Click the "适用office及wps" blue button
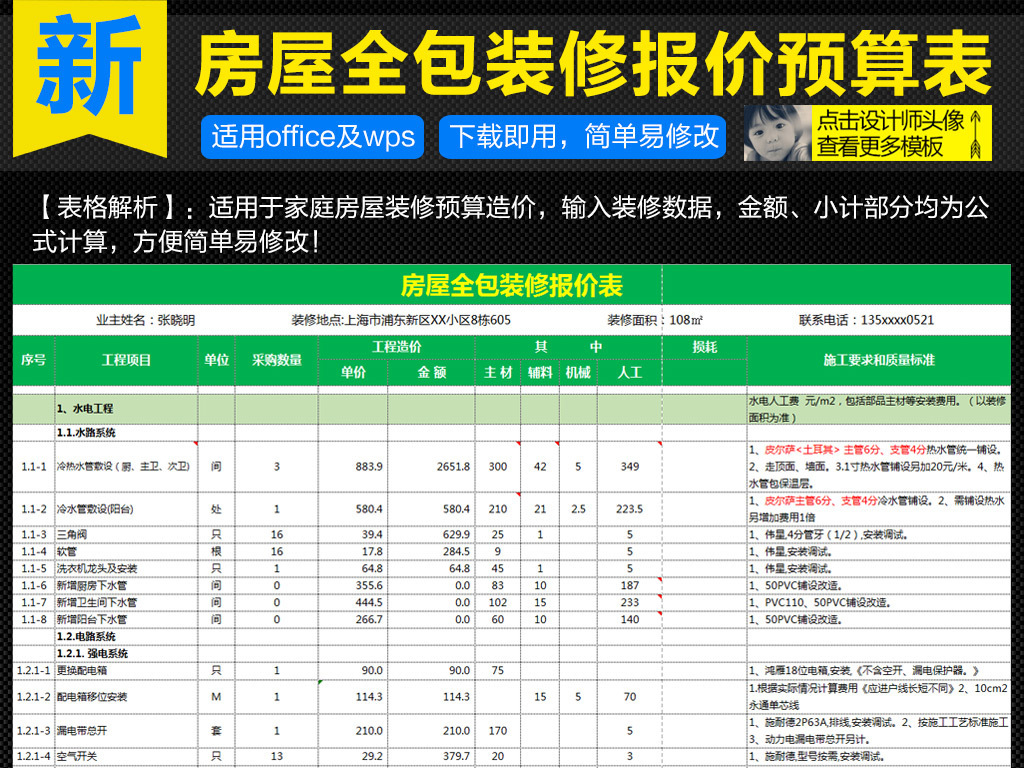 click(x=313, y=136)
